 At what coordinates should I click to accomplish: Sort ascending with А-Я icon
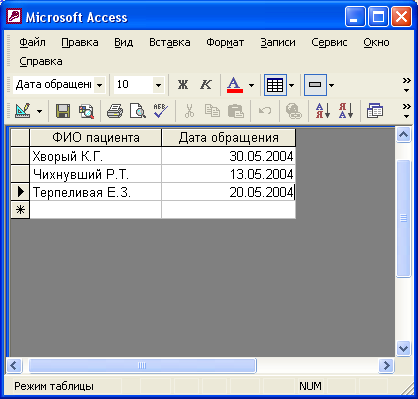point(323,111)
